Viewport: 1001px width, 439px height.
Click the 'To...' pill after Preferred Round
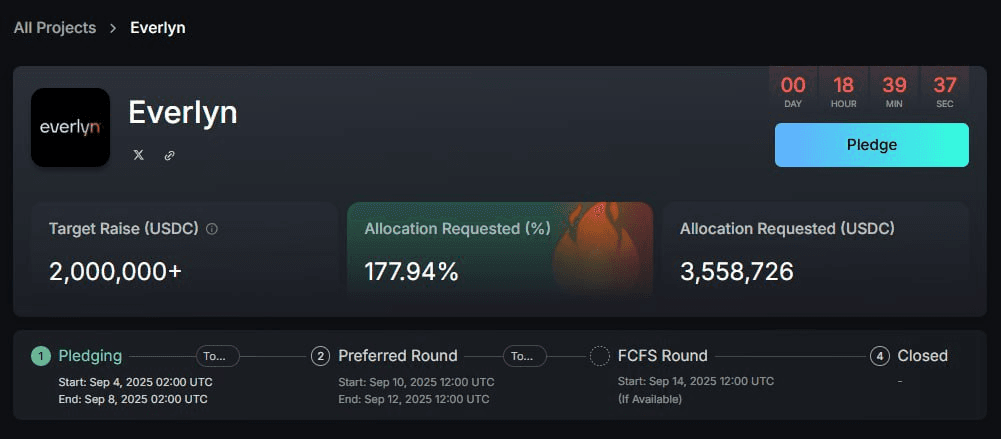tap(525, 356)
